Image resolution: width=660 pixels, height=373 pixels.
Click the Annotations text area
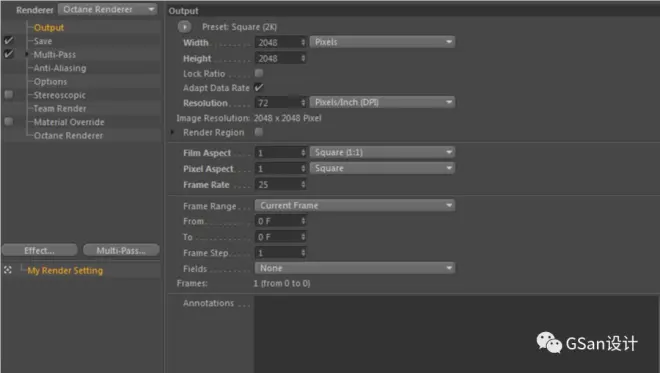(x=457, y=334)
